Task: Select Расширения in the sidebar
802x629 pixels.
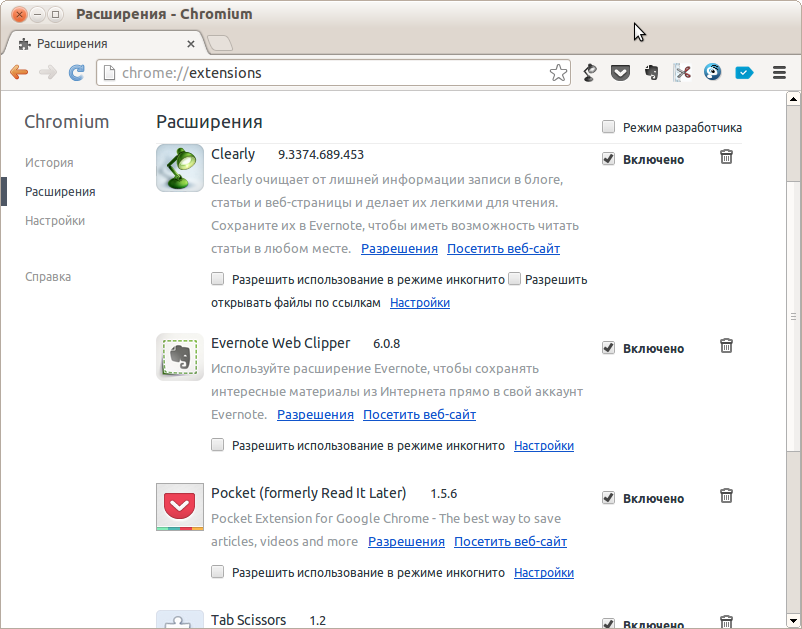Action: [x=60, y=192]
